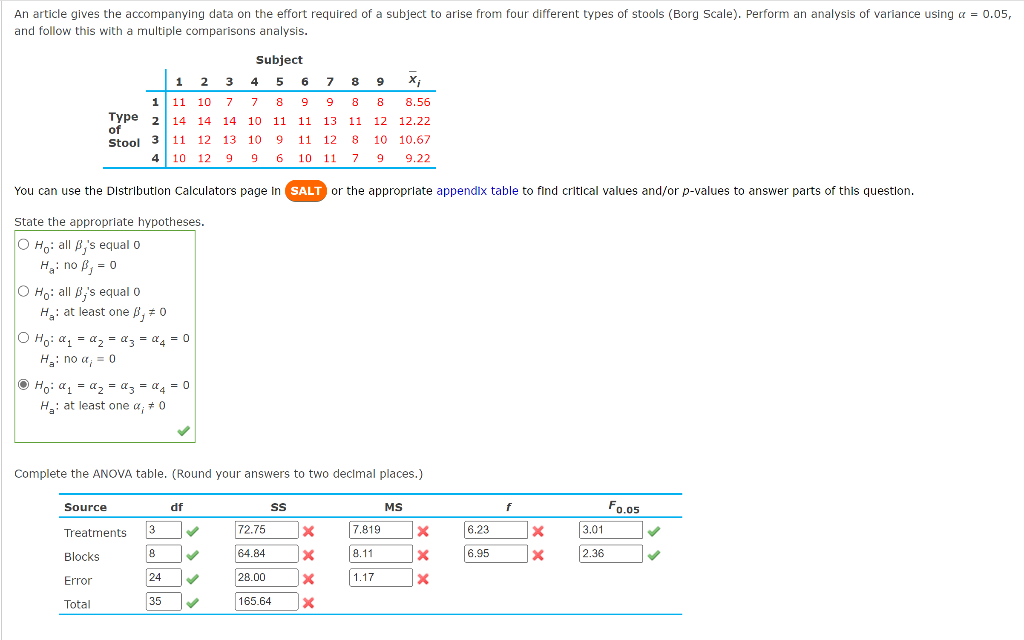Click the Error SS field showing 28.00
Viewport: 1024px width, 640px height.
pos(266,577)
